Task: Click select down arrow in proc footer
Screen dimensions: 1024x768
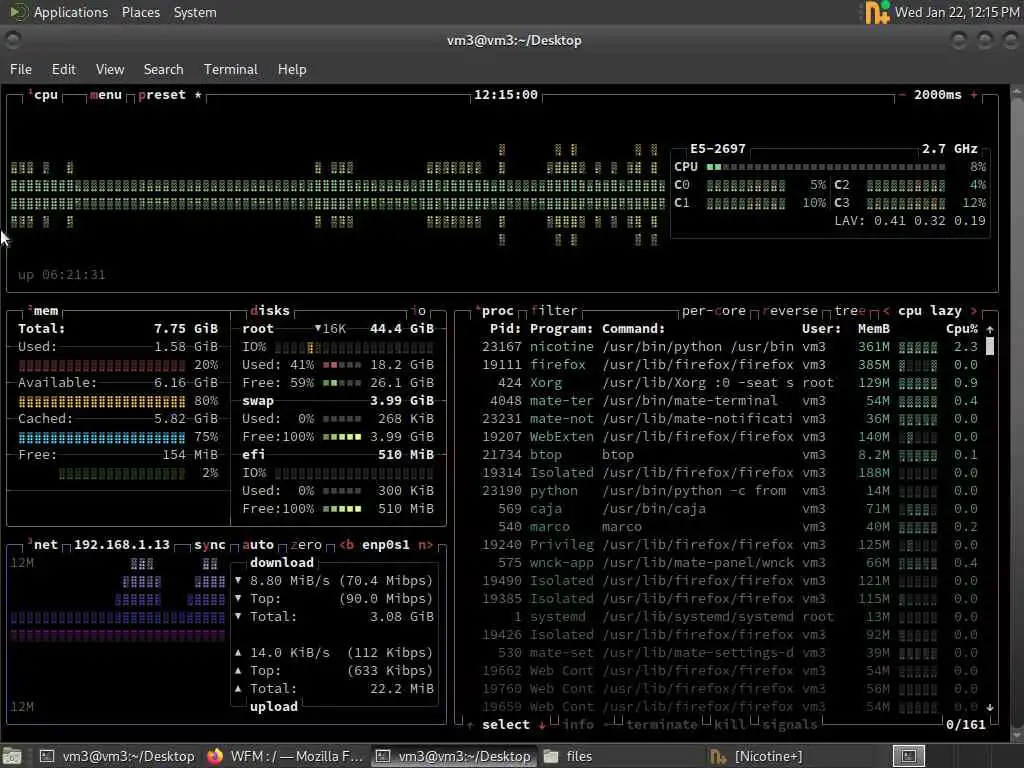Action: coord(542,725)
